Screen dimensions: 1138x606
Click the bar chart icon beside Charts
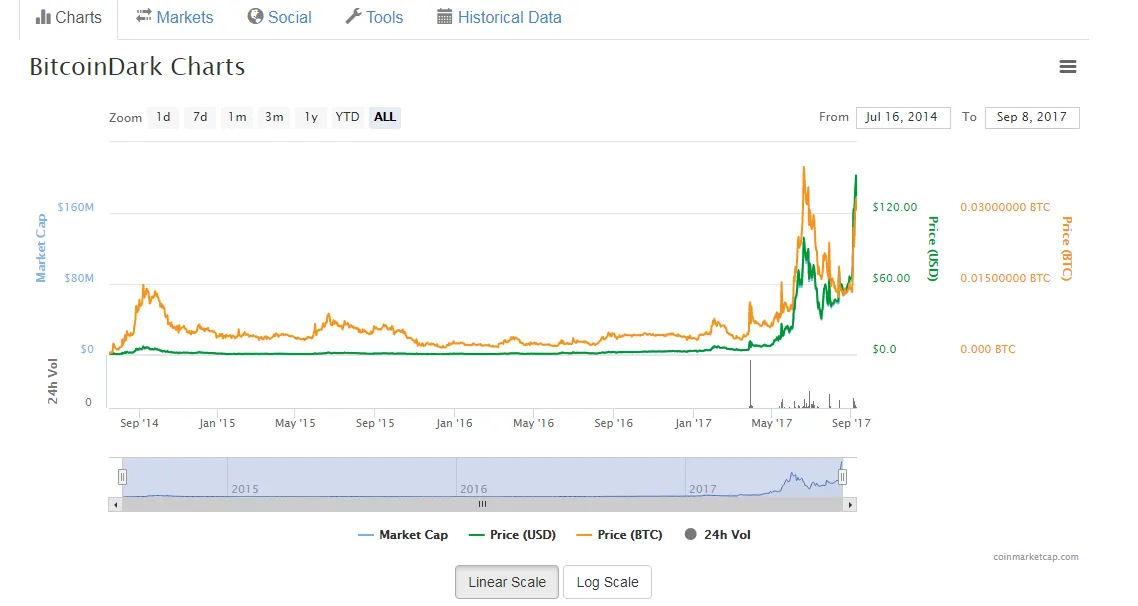43,17
